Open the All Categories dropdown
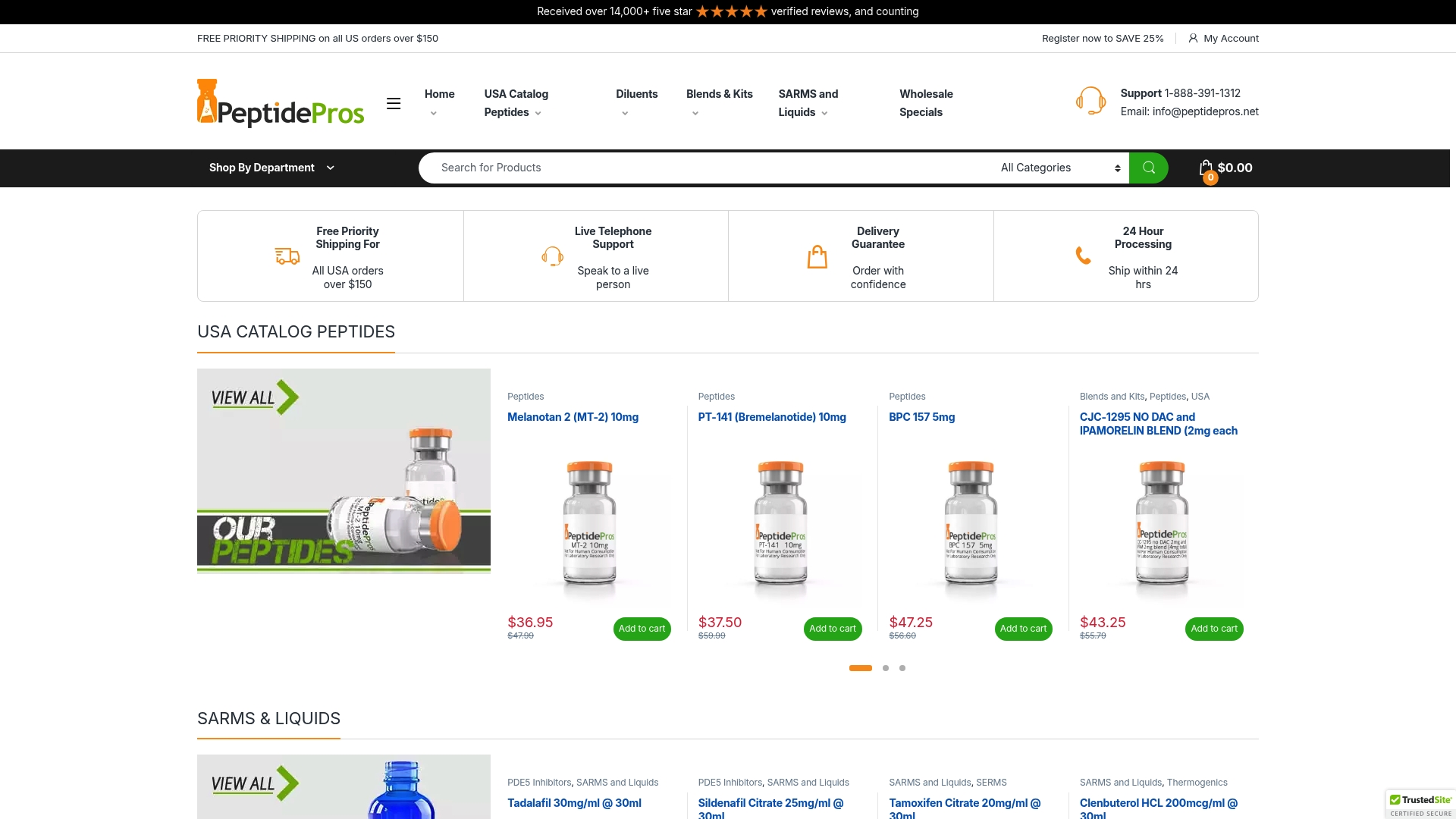This screenshot has height=819, width=1456. pos(1054,168)
